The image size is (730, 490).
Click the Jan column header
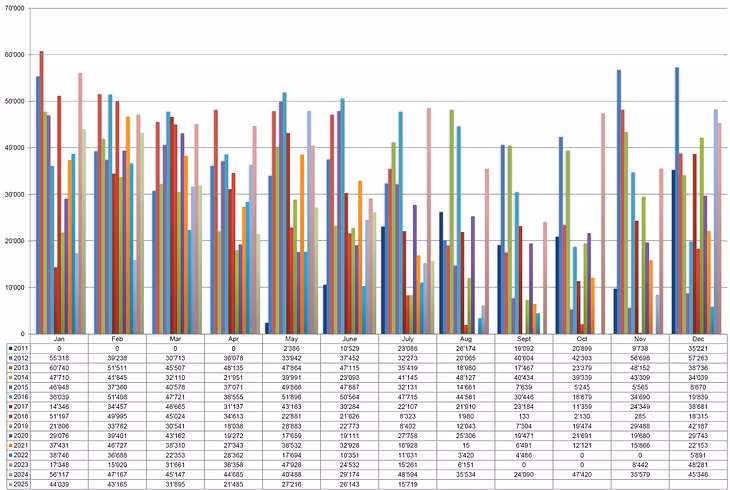[59, 339]
